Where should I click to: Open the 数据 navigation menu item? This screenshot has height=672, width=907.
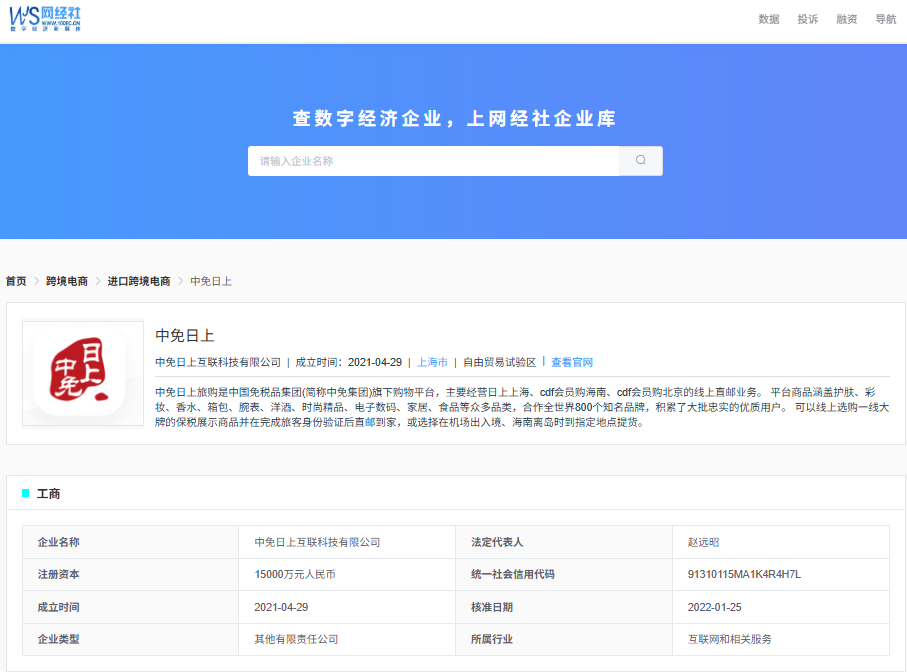(x=769, y=19)
